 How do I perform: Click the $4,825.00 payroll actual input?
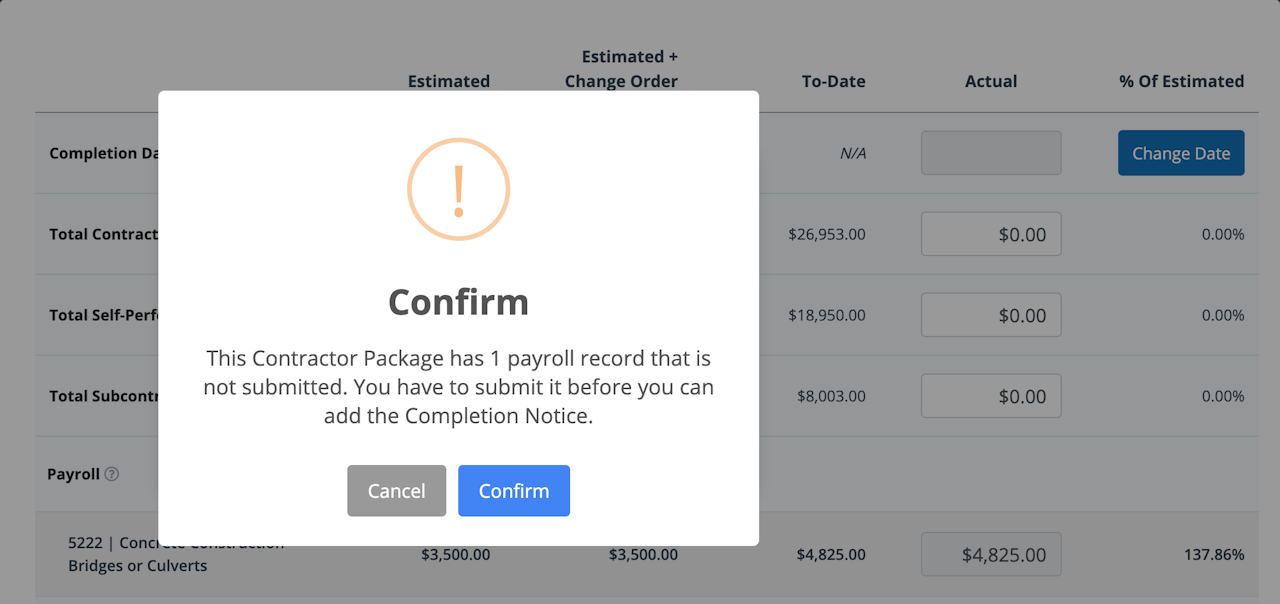pyautogui.click(x=990, y=554)
